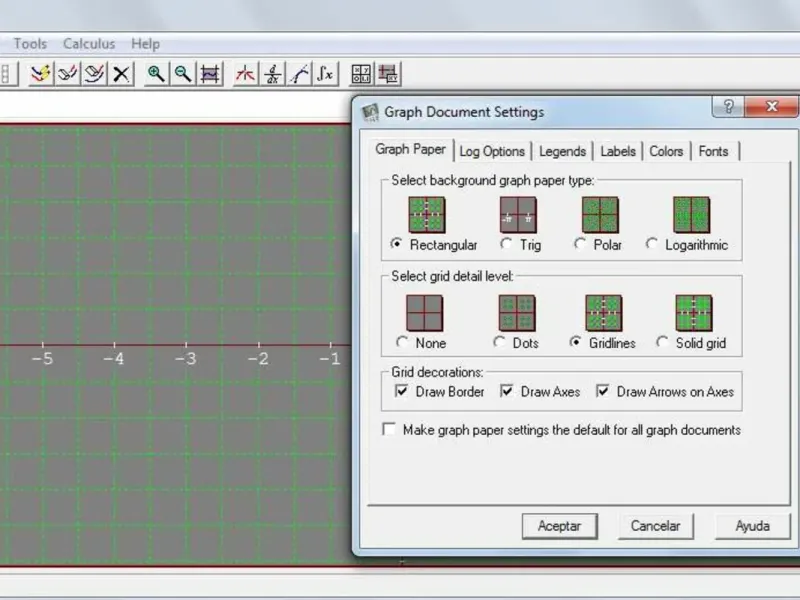This screenshot has height=600, width=800.
Task: Open the Legends tab
Action: tap(562, 152)
